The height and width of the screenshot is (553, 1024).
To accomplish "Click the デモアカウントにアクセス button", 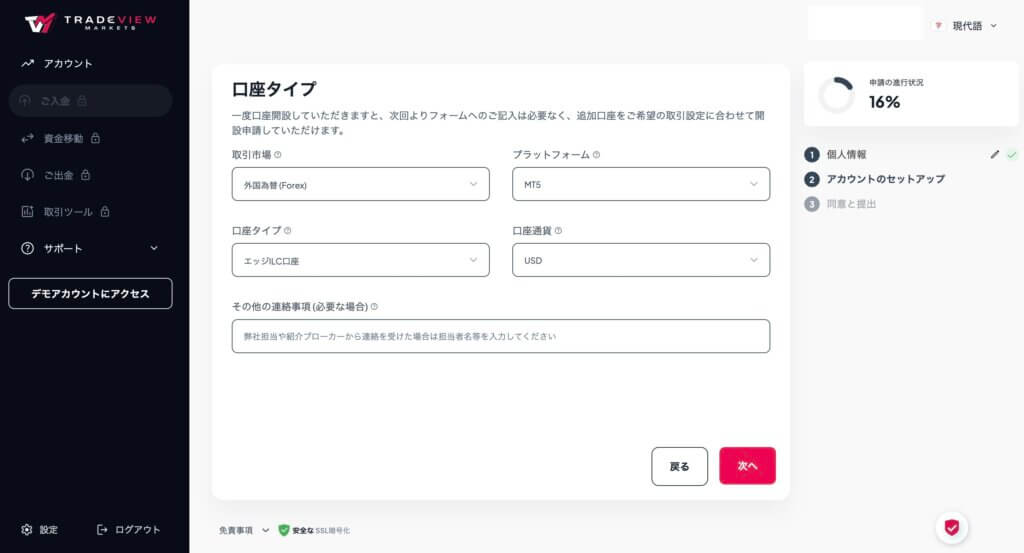I will [90, 293].
